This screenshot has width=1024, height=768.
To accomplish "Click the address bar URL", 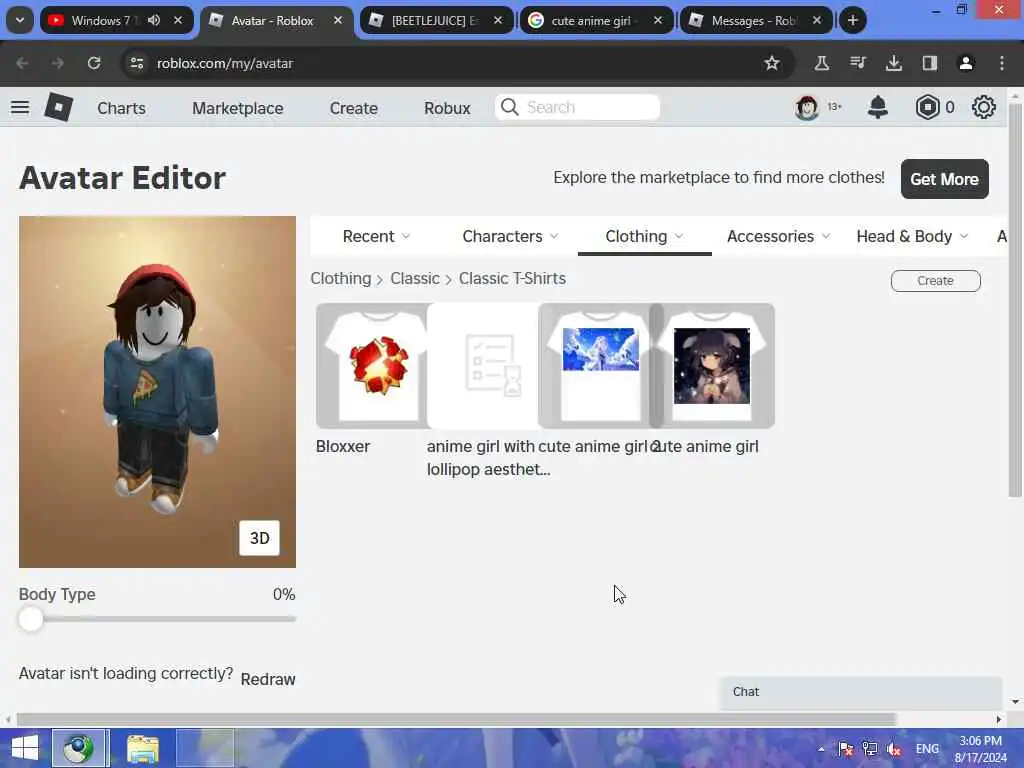I will [225, 63].
